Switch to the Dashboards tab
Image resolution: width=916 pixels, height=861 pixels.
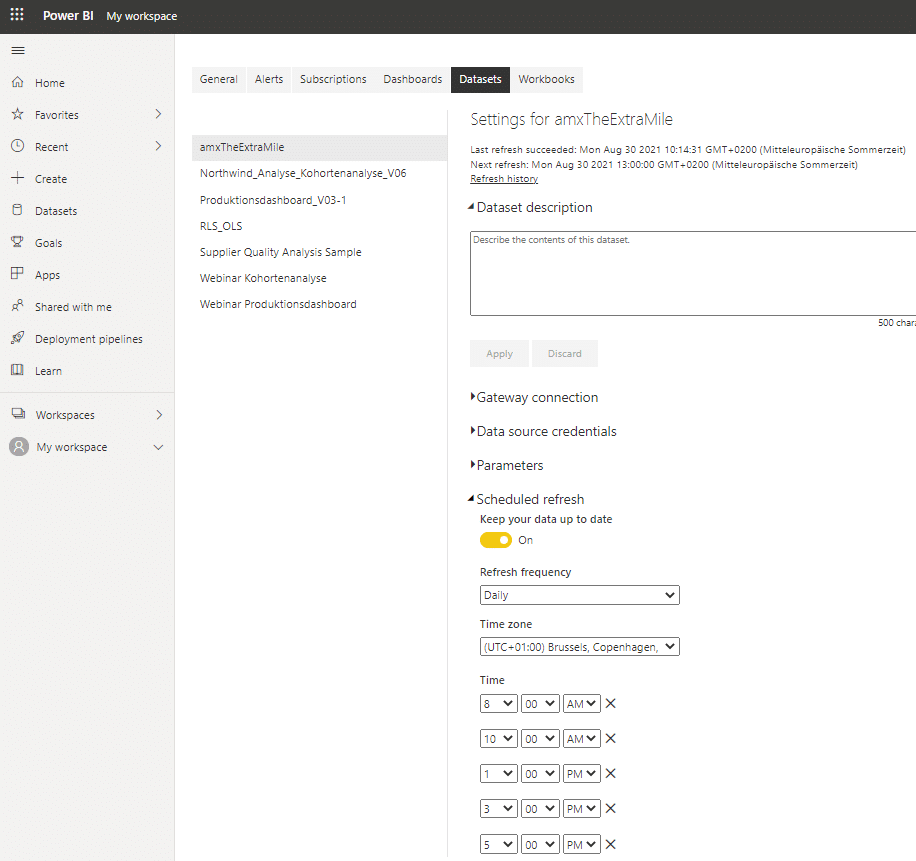412,79
